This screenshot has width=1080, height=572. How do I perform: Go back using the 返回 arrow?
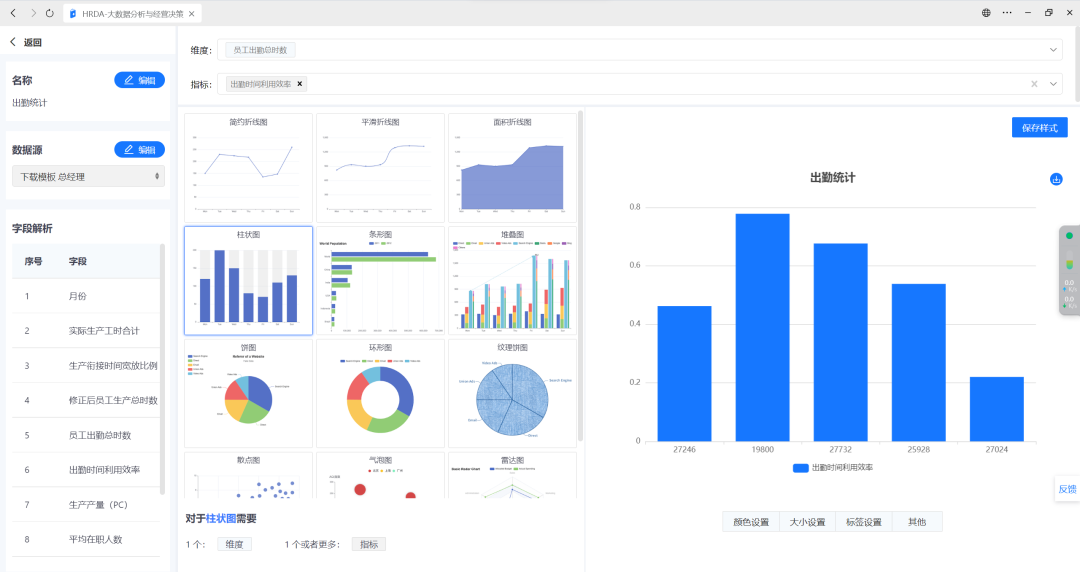(14, 42)
